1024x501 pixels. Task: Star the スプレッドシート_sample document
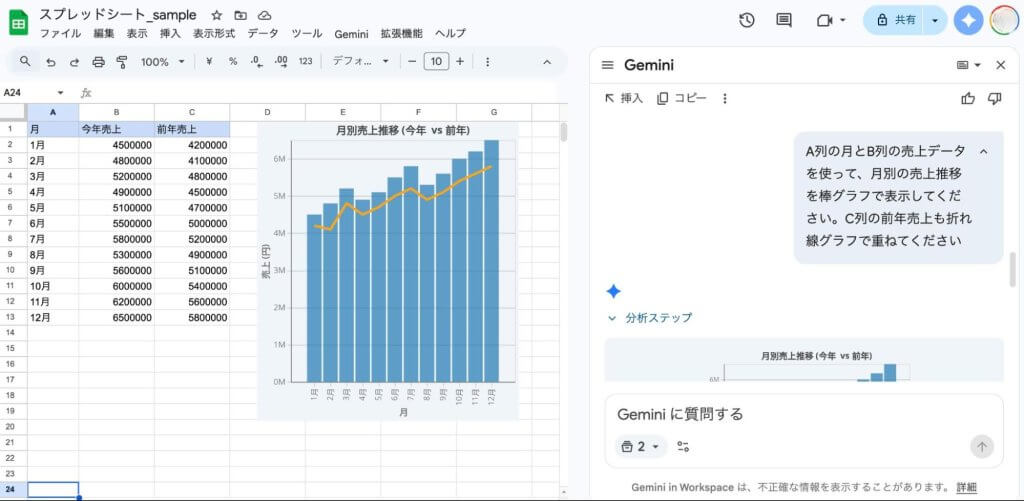217,15
